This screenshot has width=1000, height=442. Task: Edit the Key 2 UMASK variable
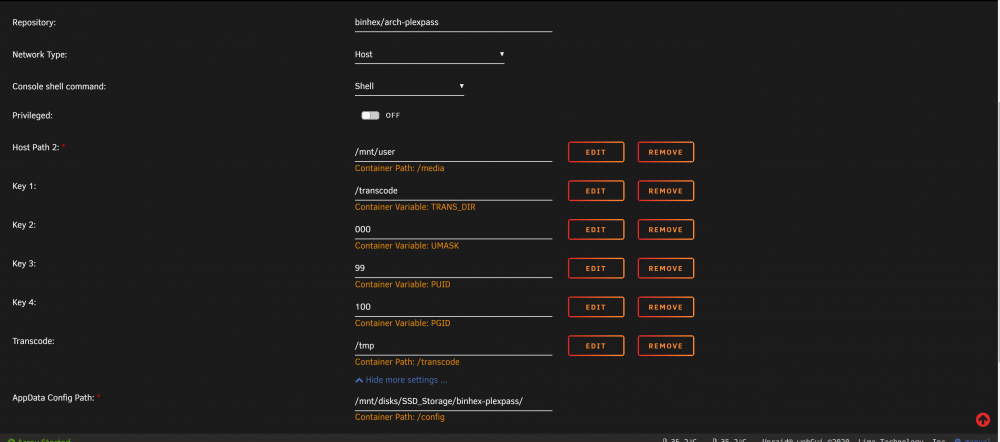(596, 230)
